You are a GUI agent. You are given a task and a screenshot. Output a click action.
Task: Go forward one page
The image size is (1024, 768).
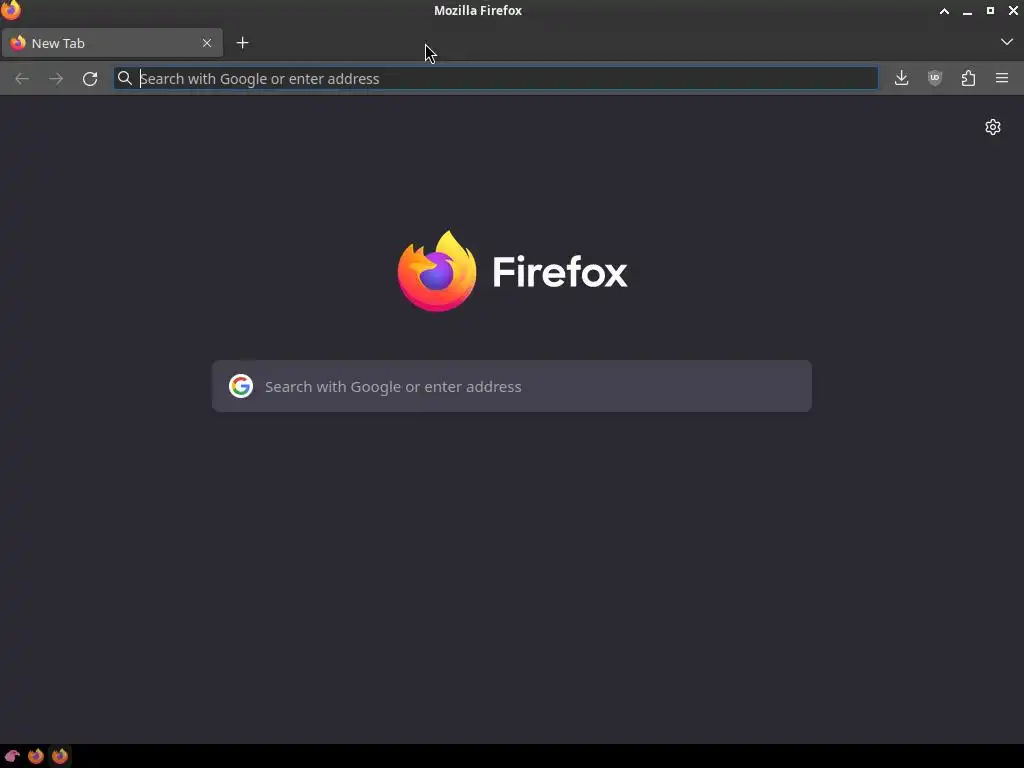click(x=56, y=78)
